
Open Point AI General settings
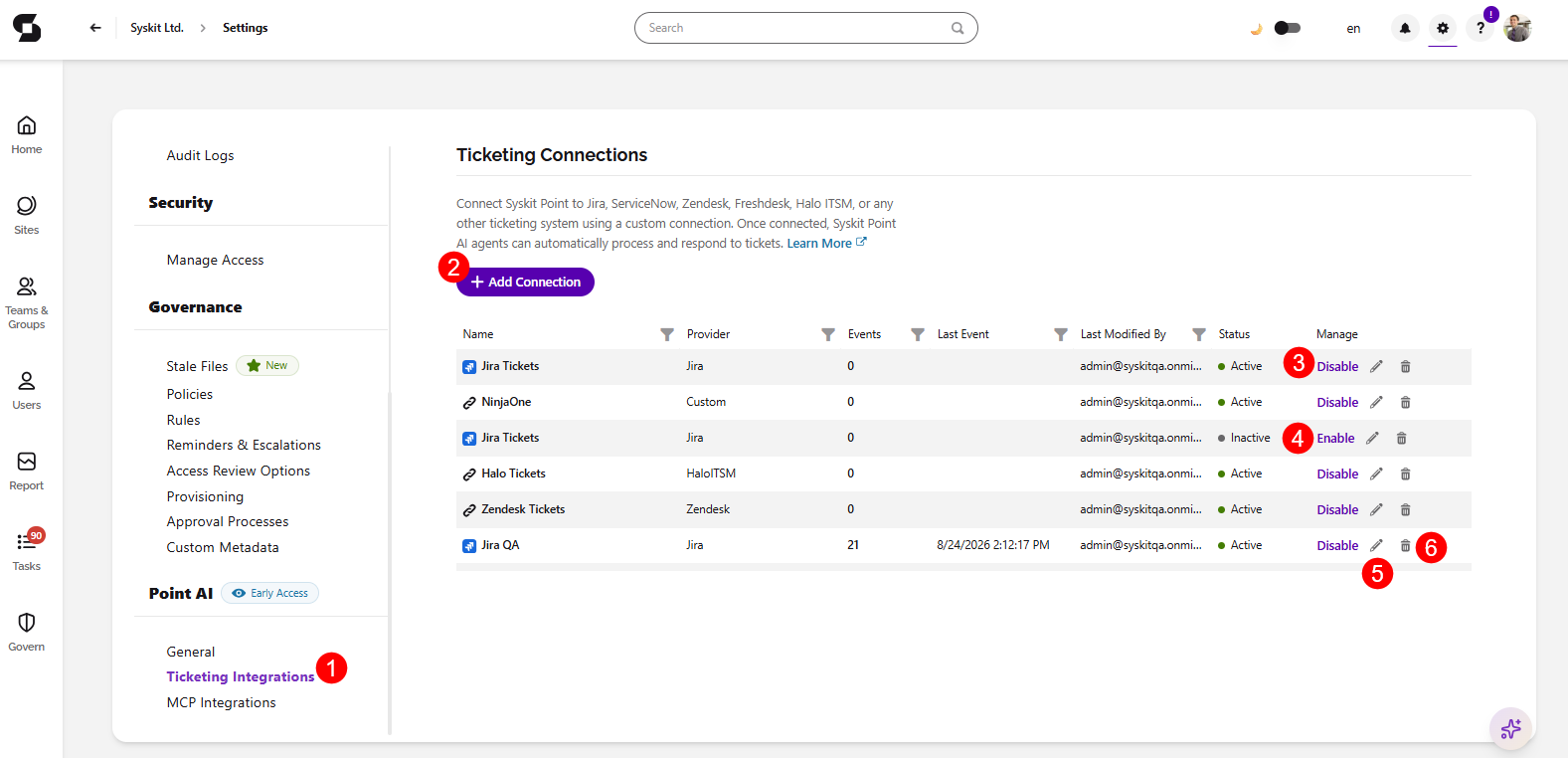tap(190, 652)
